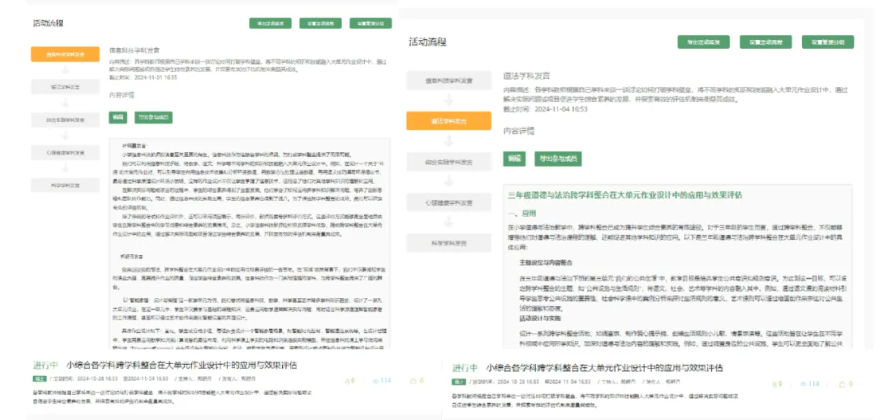
Task: Open 科学学科发言 step in right panel
Action: pos(448,244)
